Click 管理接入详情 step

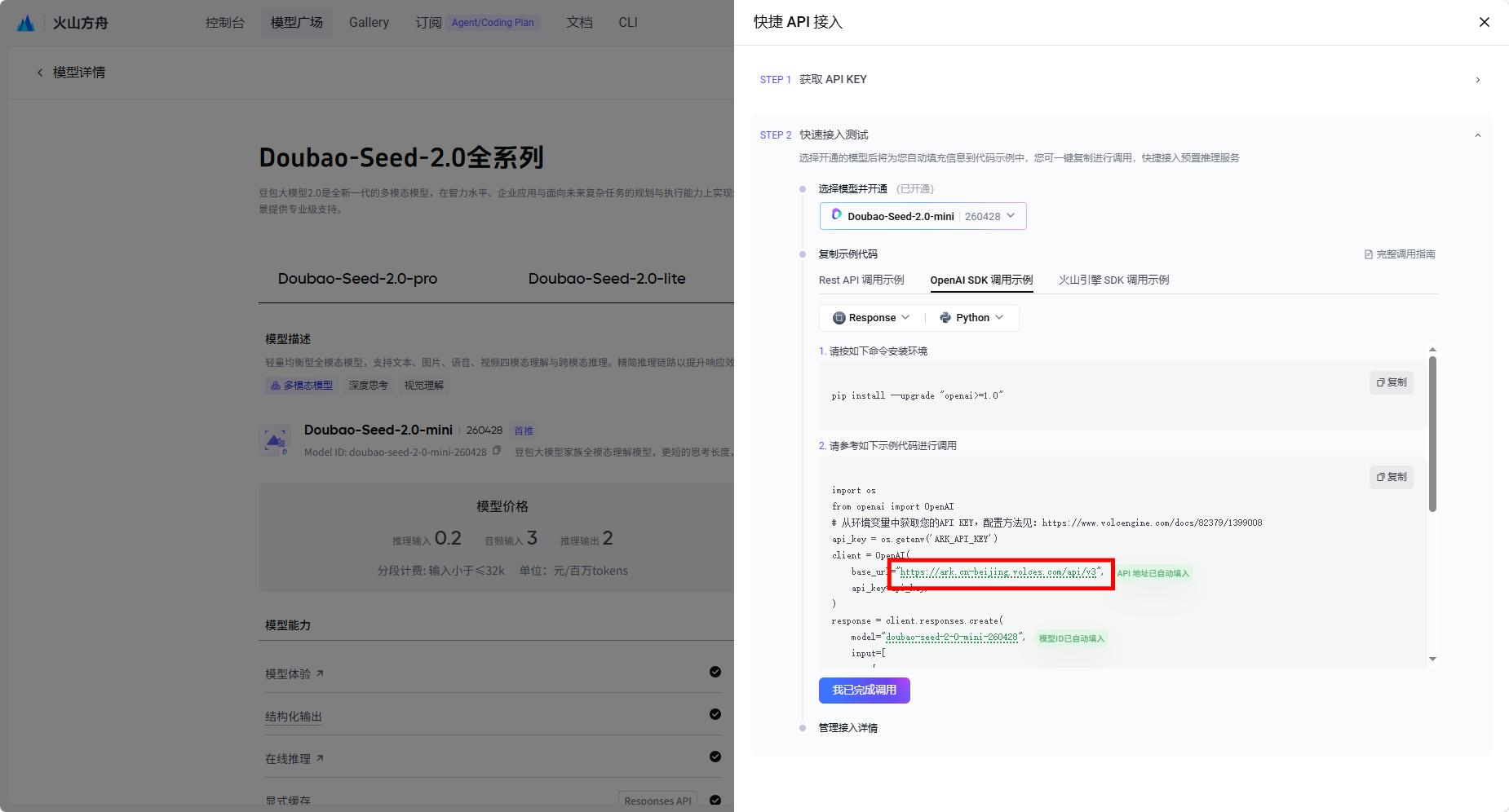click(x=847, y=728)
